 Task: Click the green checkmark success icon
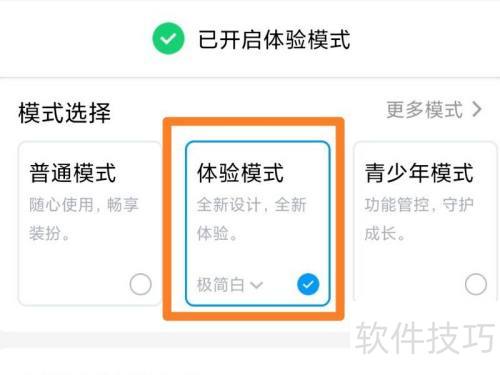[x=168, y=39]
